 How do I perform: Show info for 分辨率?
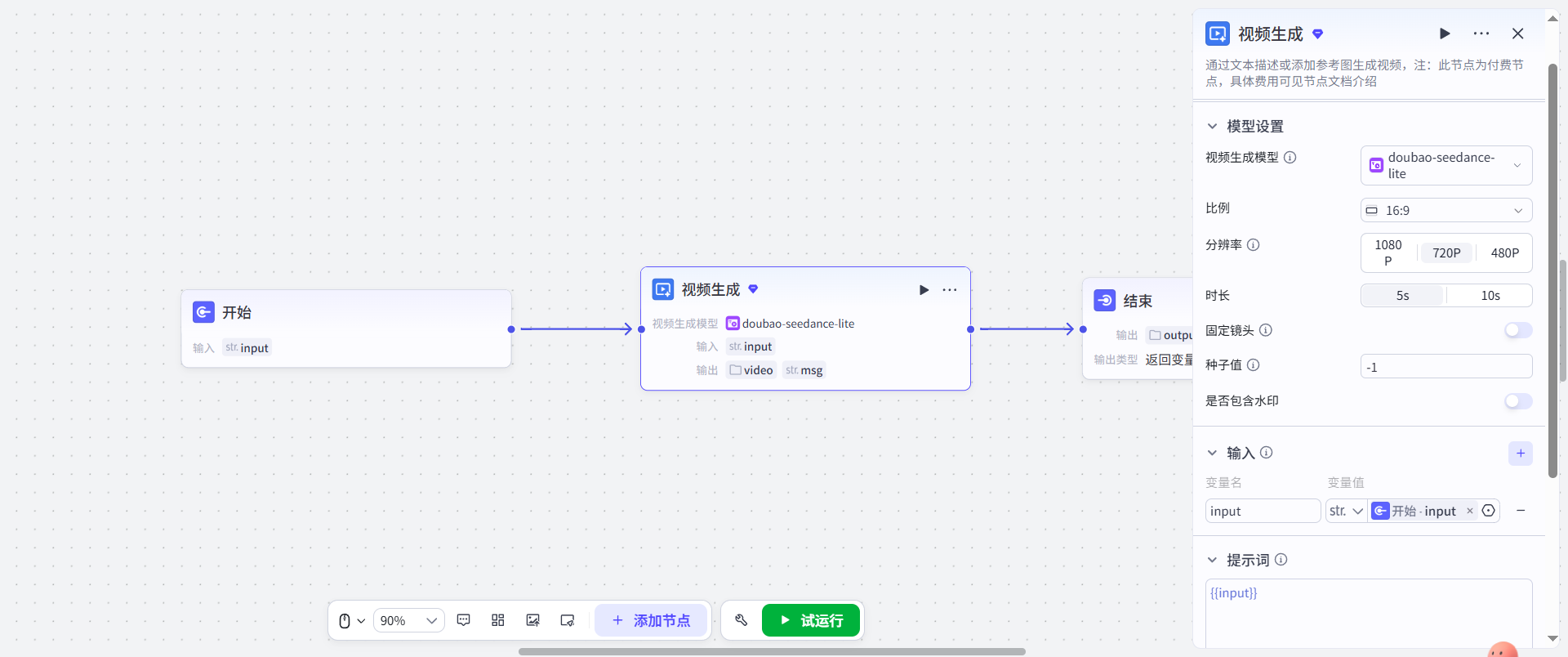click(x=1254, y=244)
